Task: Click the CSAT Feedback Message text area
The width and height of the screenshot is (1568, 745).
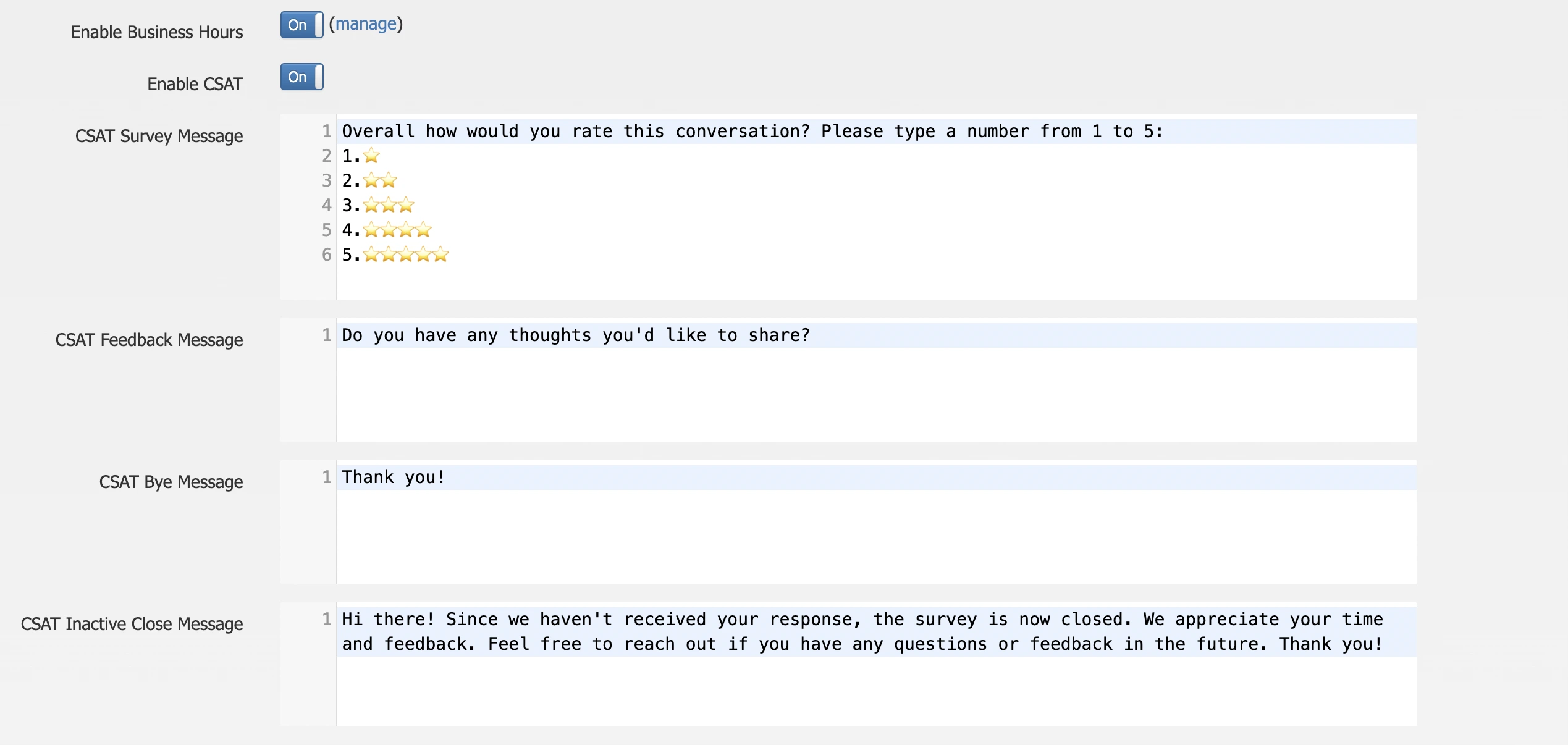Action: coord(741,383)
